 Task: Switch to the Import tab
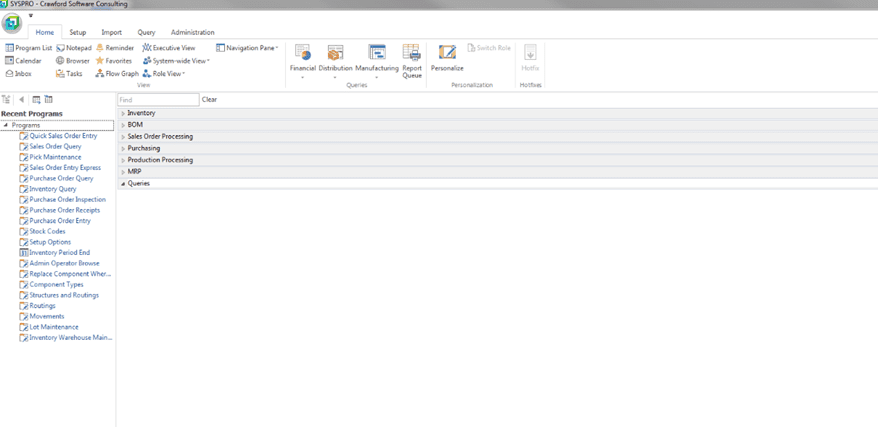[111, 32]
